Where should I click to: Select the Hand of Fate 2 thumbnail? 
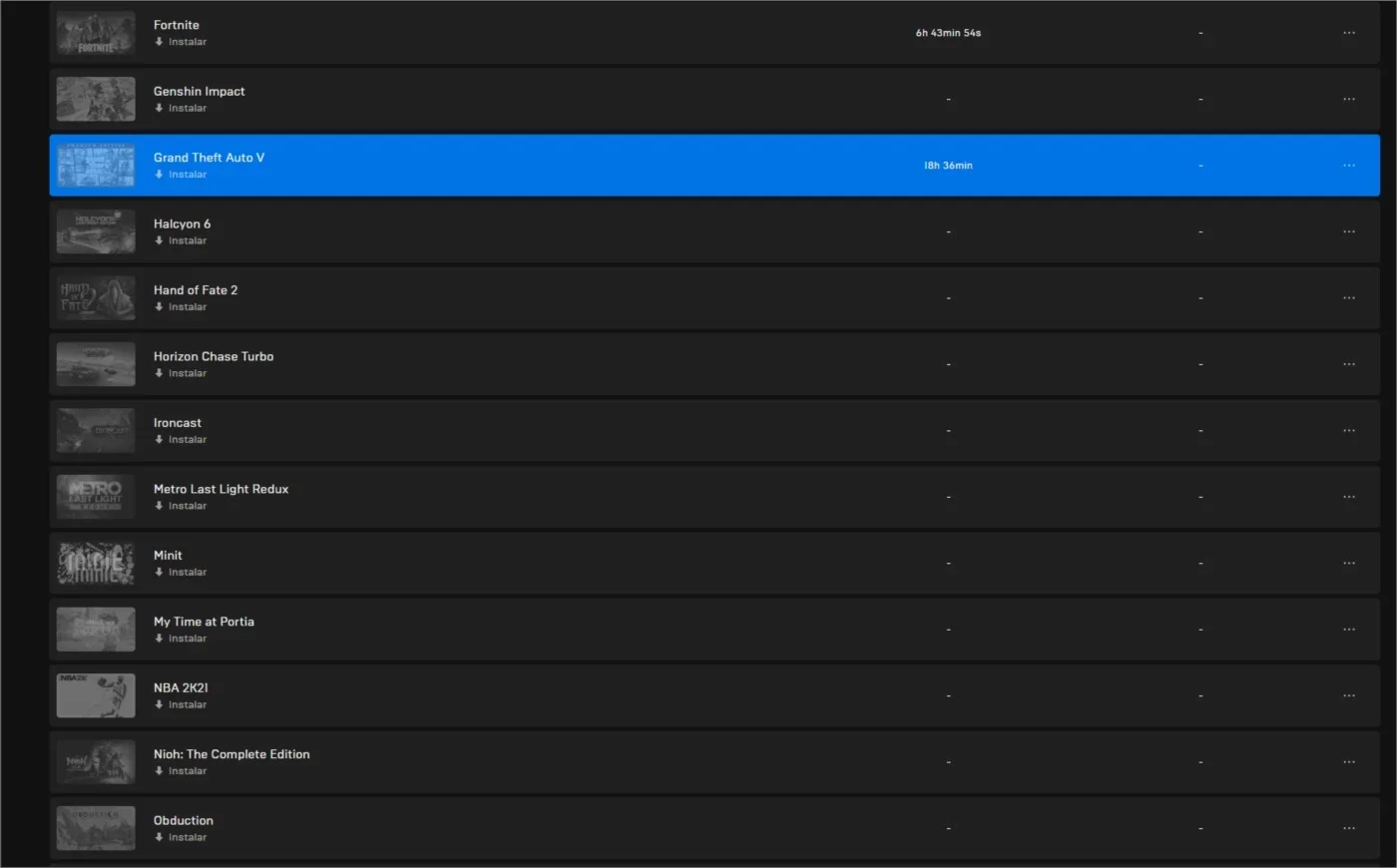coord(96,298)
